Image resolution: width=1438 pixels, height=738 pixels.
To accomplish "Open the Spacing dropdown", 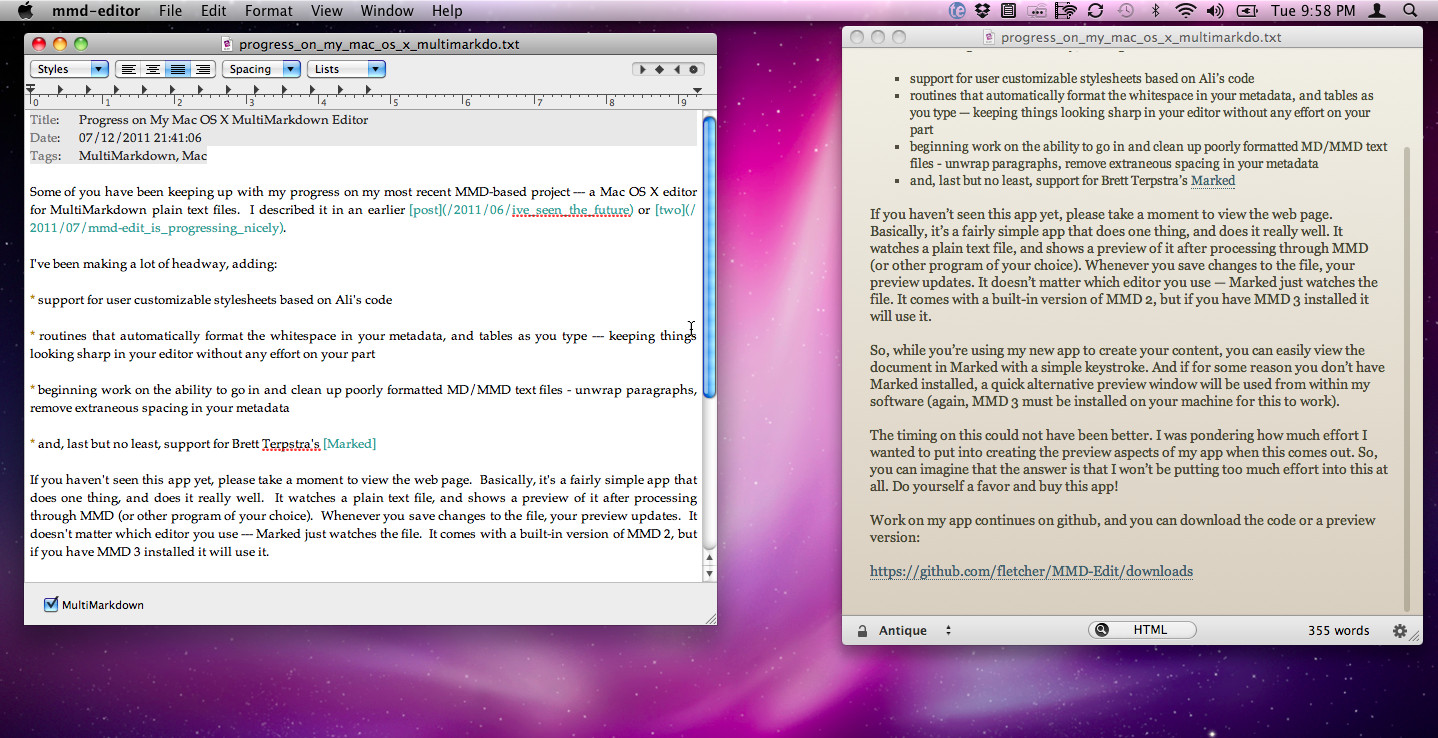I will coord(261,69).
